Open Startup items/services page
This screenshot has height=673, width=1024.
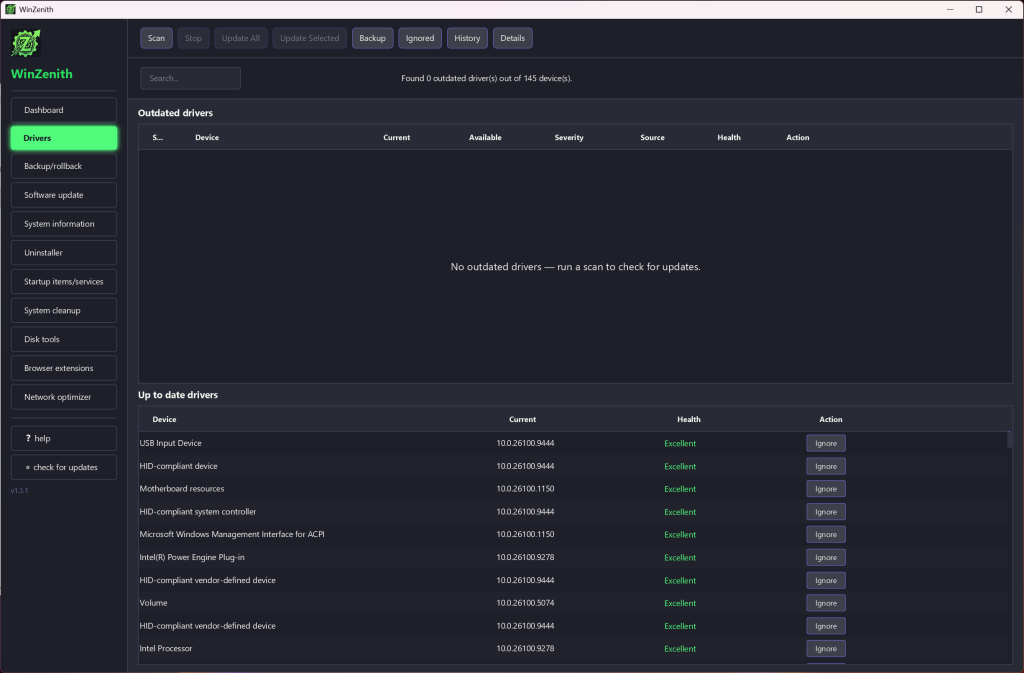click(64, 281)
